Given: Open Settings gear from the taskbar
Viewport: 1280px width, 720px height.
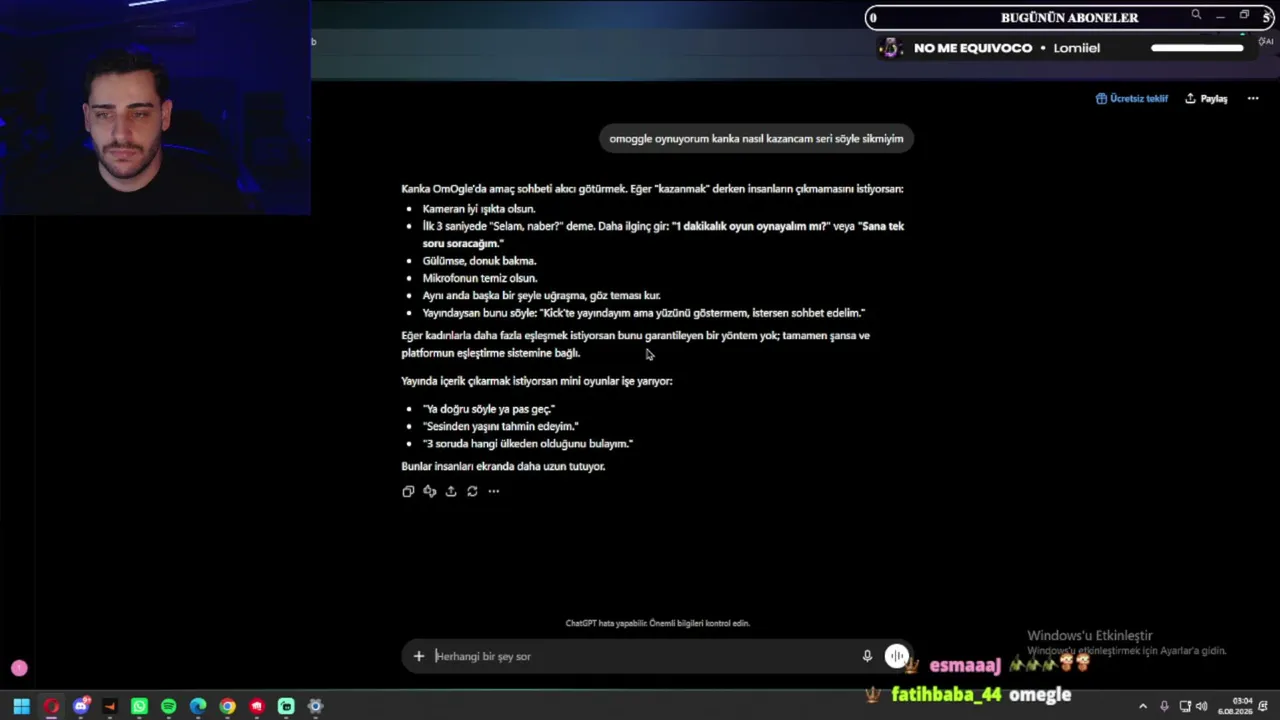Looking at the screenshot, I should tap(315, 706).
